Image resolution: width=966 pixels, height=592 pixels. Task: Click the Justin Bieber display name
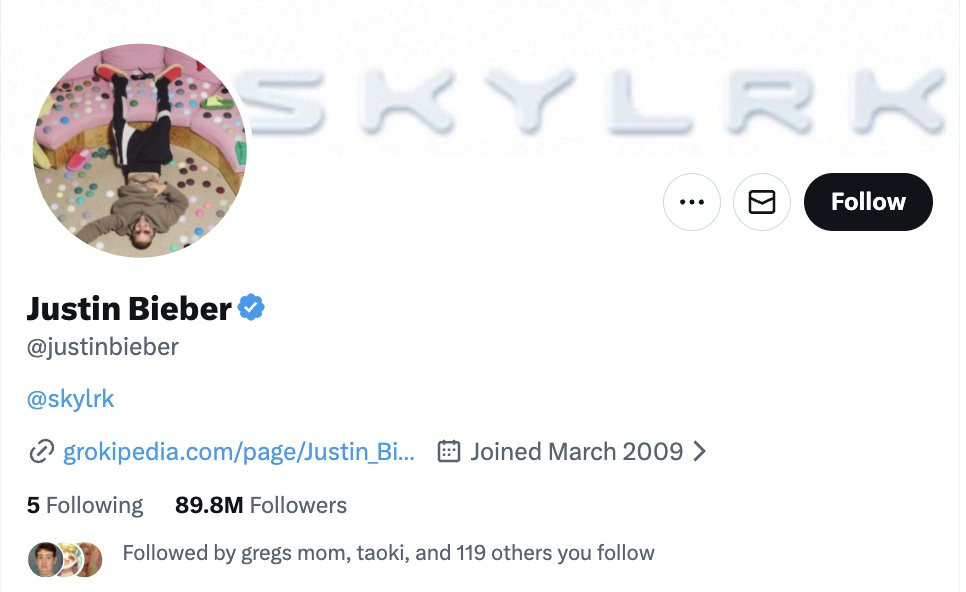pyautogui.click(x=129, y=308)
